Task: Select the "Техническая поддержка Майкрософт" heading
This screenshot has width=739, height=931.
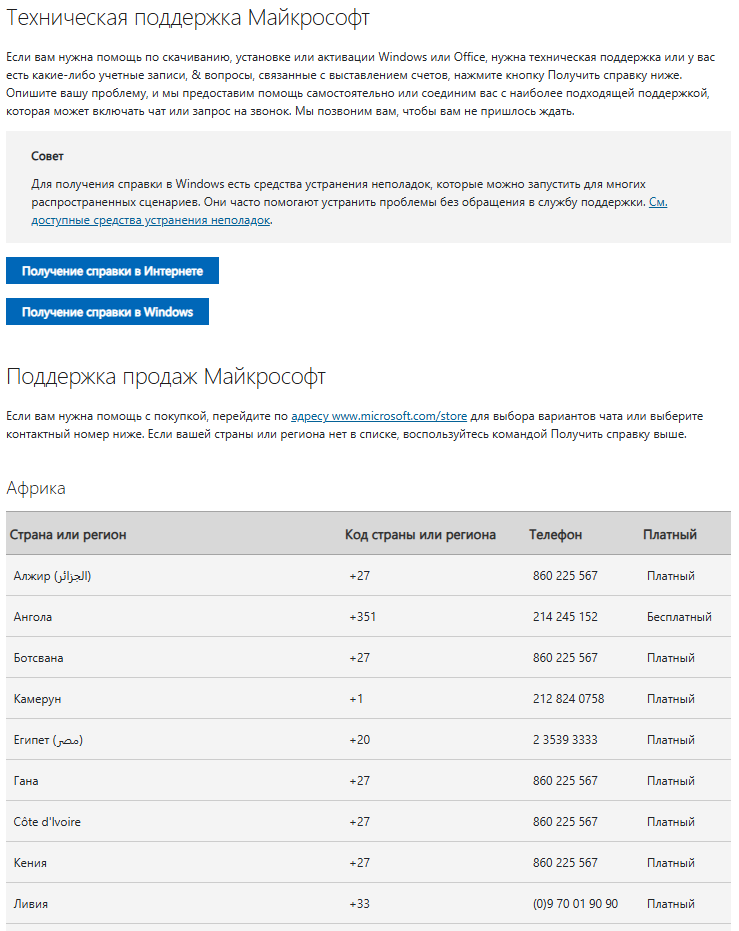Action: 188,18
